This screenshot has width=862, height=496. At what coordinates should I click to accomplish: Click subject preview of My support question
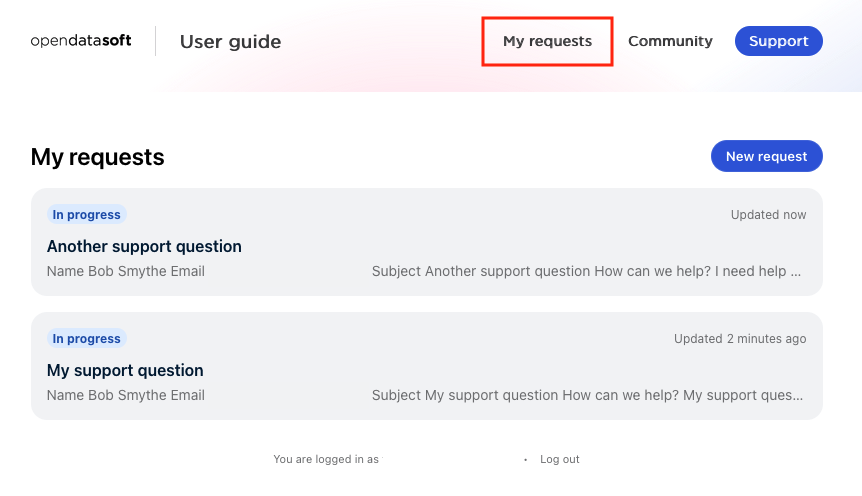586,395
